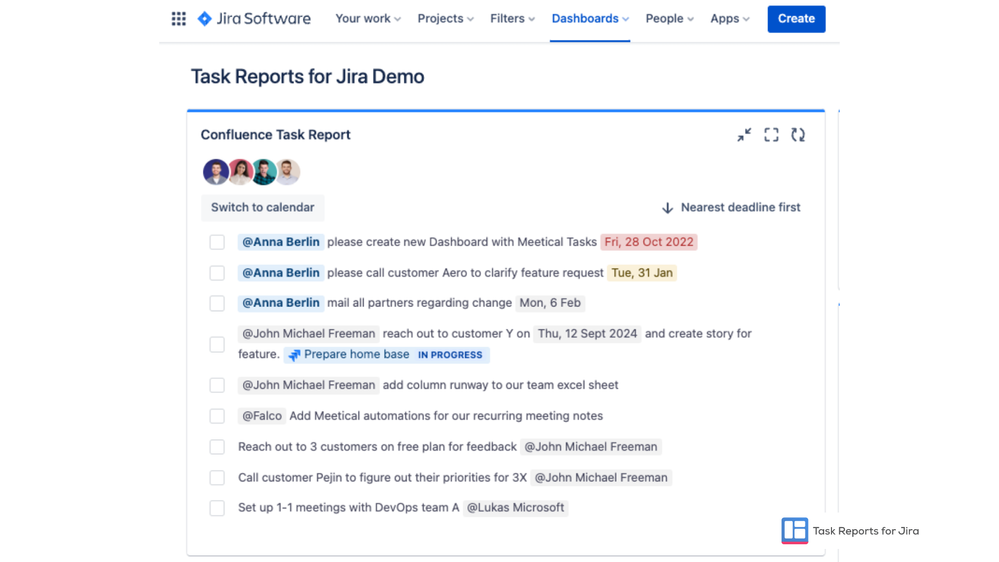This screenshot has width=999, height=562.
Task: Click the Fri, 28 Oct 2022 date tag
Action: (x=649, y=242)
